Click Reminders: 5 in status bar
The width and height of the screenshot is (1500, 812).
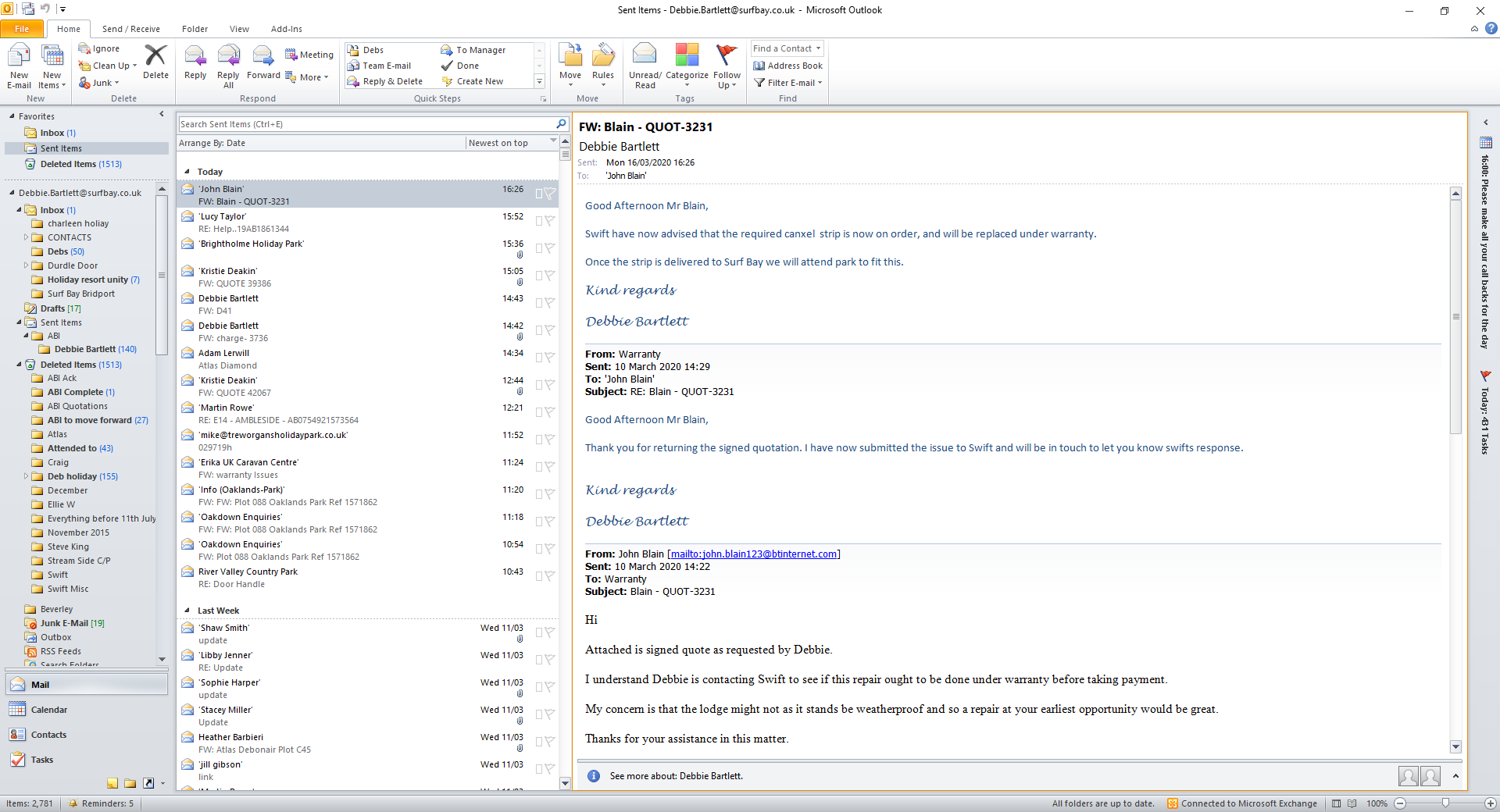pos(101,803)
